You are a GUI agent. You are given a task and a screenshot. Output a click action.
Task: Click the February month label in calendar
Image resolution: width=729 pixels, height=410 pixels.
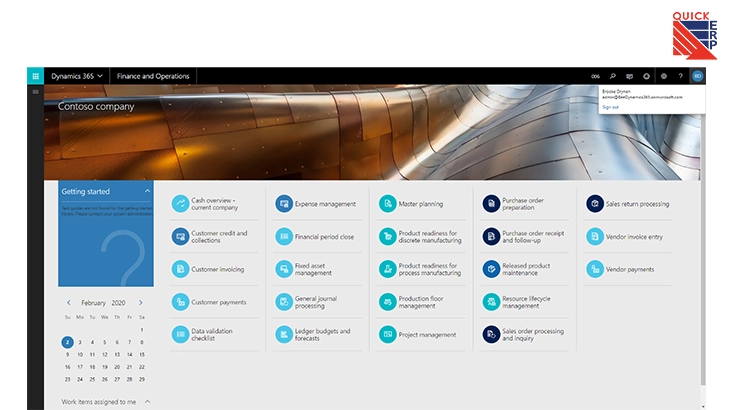pos(93,303)
